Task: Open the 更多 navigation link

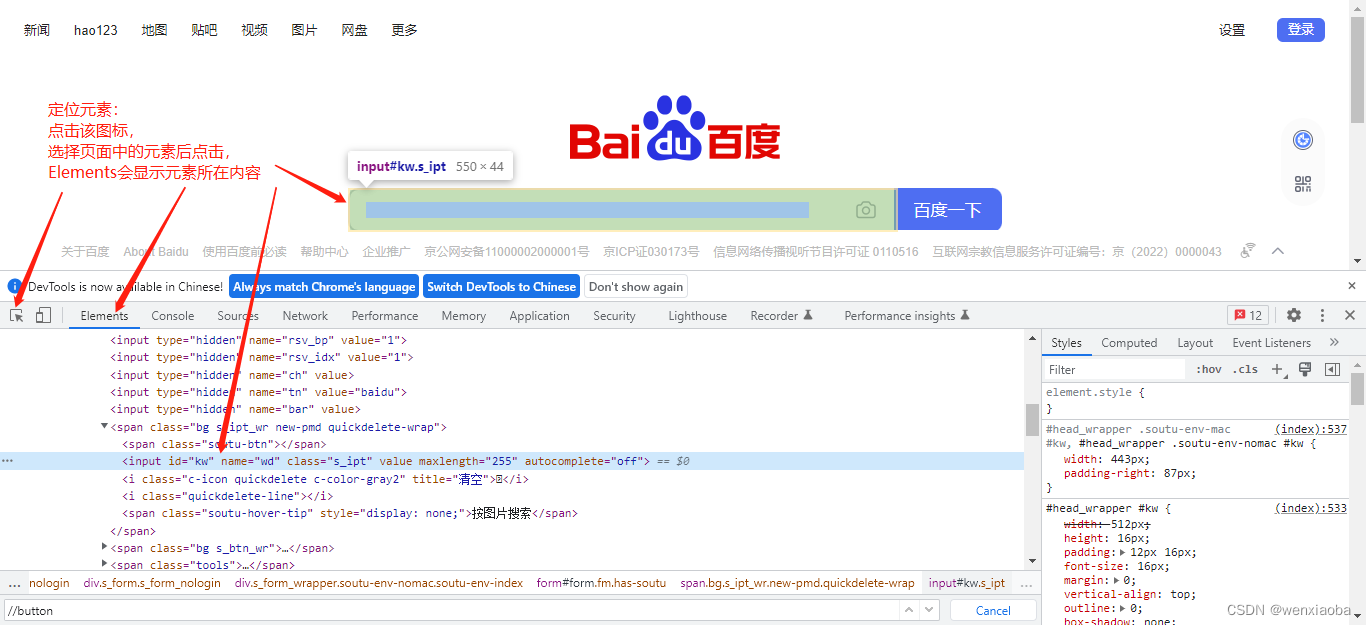Action: point(405,30)
